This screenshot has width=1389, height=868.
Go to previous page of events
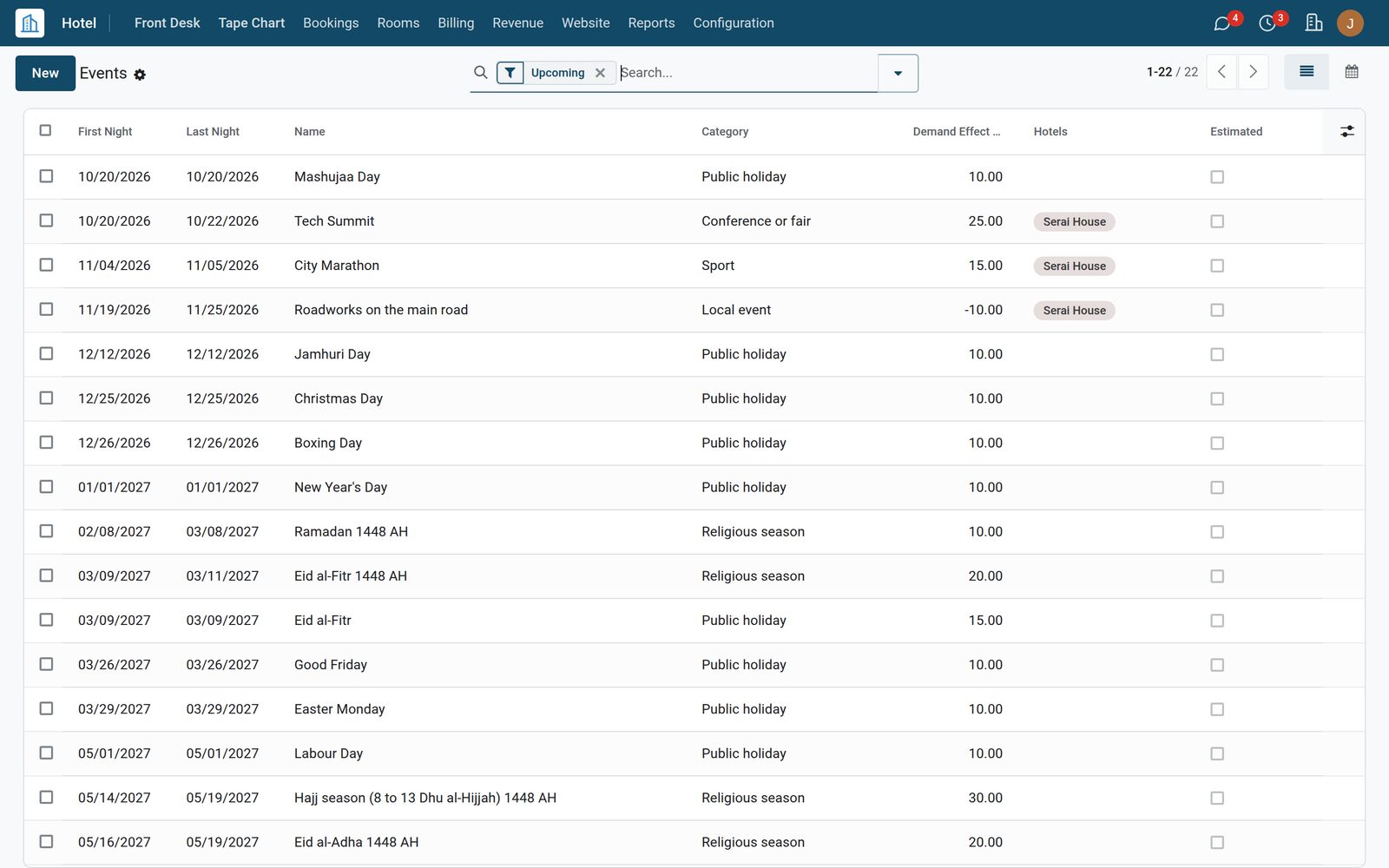[1222, 72]
